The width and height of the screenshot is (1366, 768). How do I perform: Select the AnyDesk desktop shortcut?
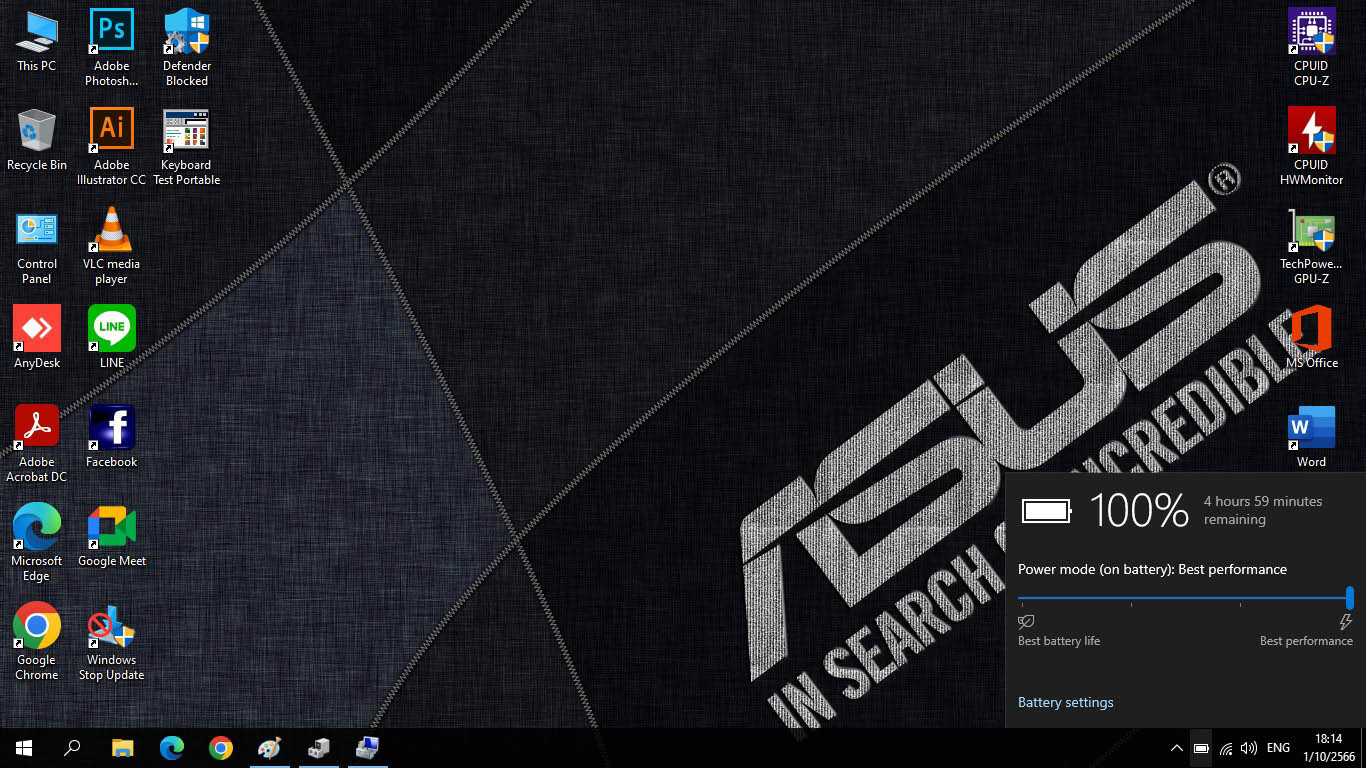(x=37, y=338)
